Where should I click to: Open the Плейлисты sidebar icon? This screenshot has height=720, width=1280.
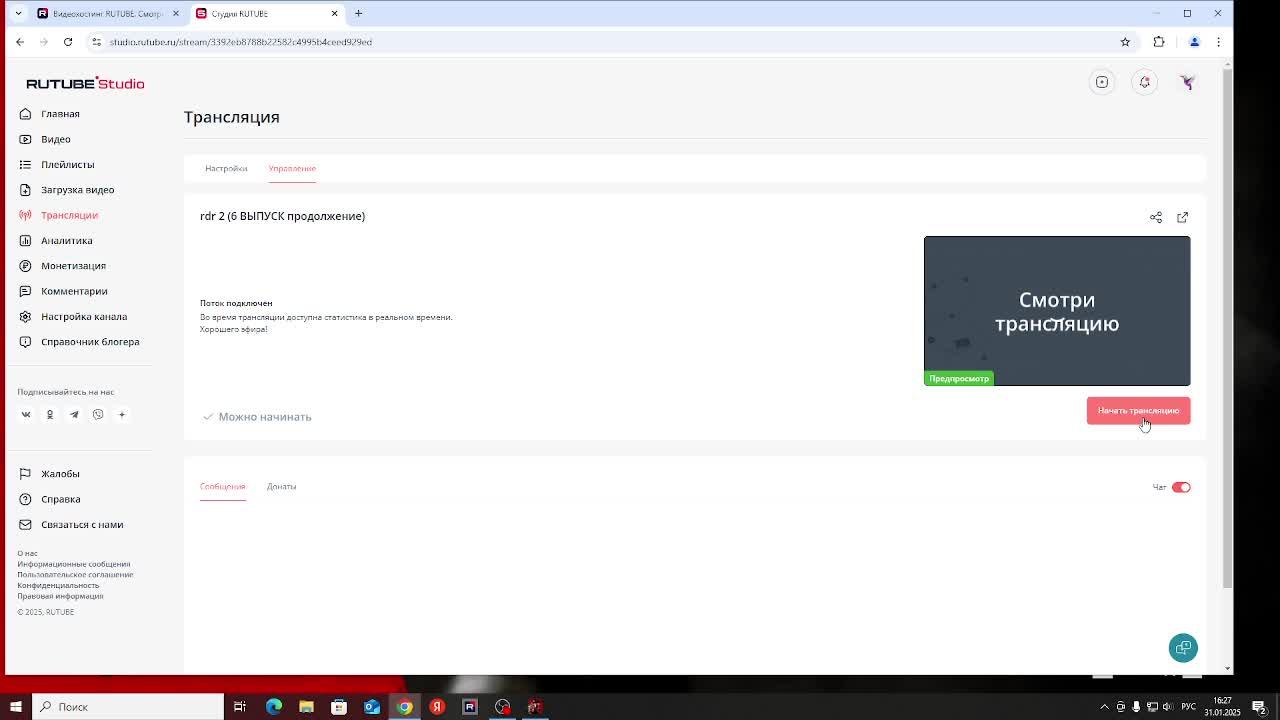(x=25, y=164)
